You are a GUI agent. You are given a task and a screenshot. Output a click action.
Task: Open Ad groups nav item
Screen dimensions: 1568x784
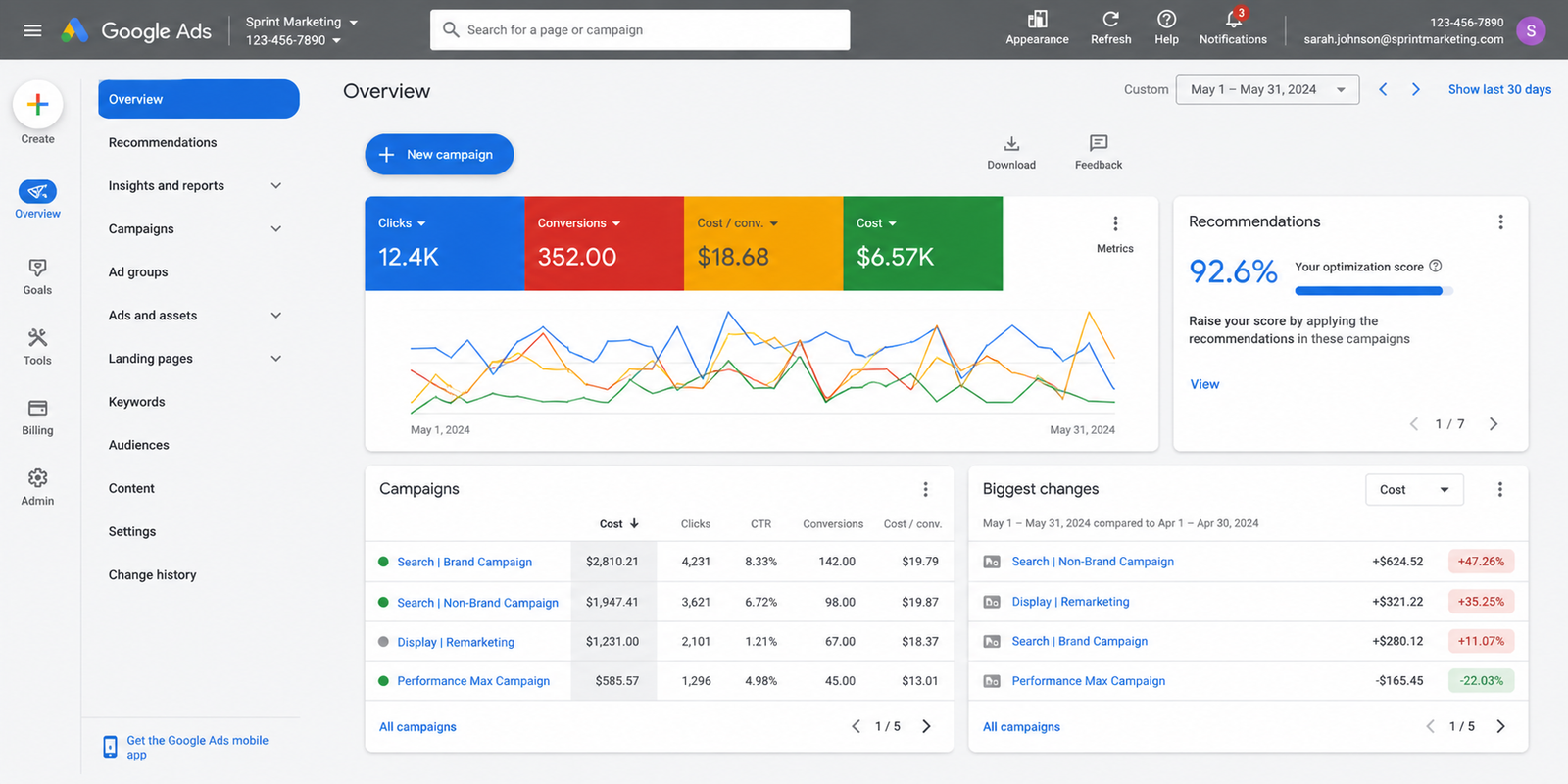[138, 271]
